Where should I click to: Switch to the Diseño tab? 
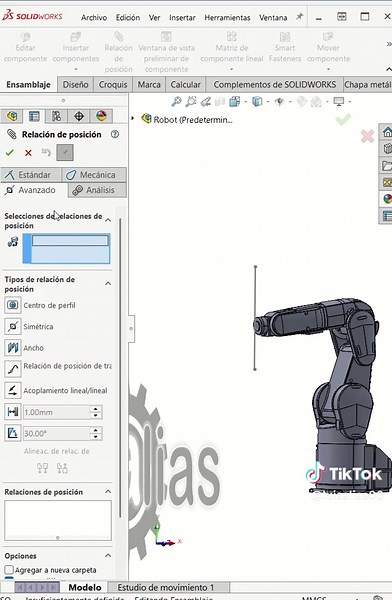pos(75,85)
